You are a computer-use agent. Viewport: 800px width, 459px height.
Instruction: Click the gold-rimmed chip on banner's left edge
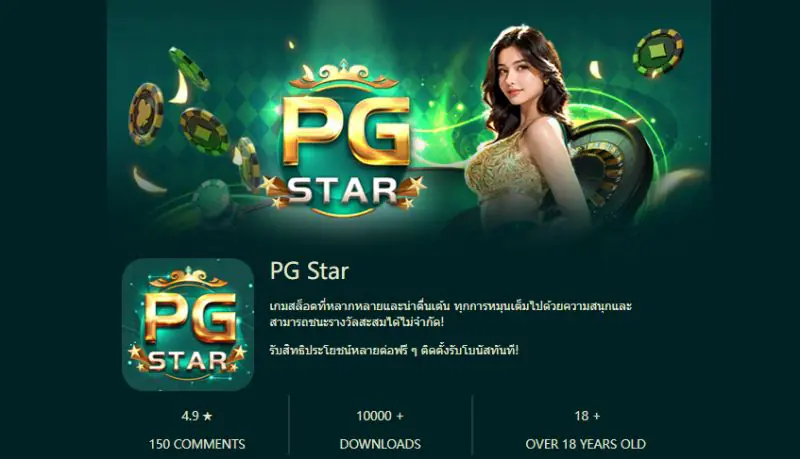click(x=146, y=114)
